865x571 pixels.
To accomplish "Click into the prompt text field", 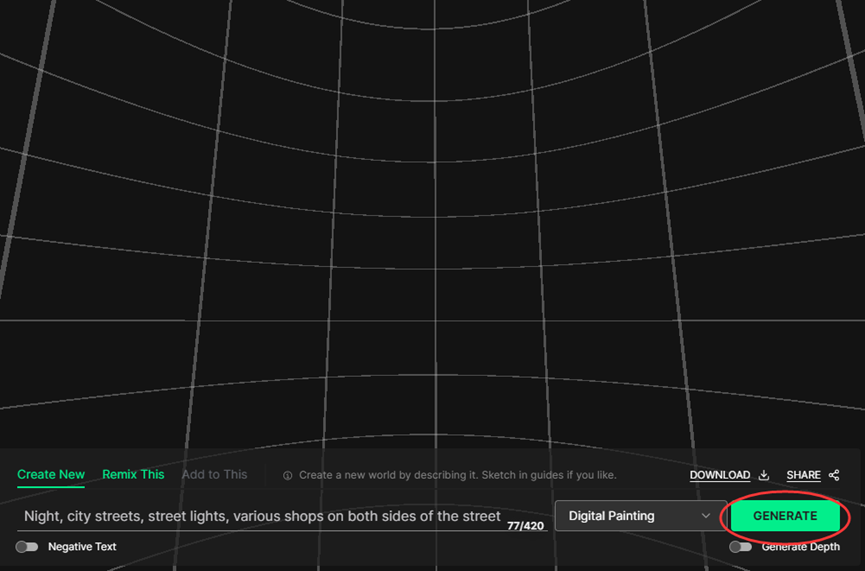I will [262, 516].
